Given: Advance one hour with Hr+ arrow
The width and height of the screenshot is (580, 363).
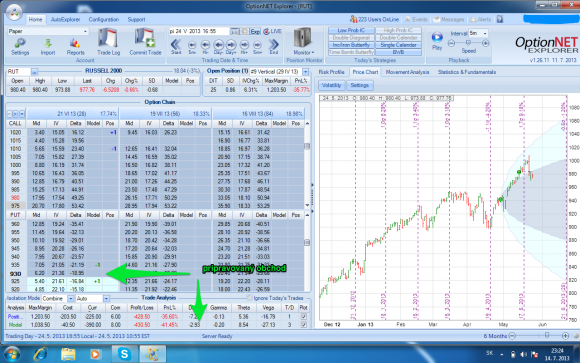Looking at the screenshot, I should (x=244, y=45).
